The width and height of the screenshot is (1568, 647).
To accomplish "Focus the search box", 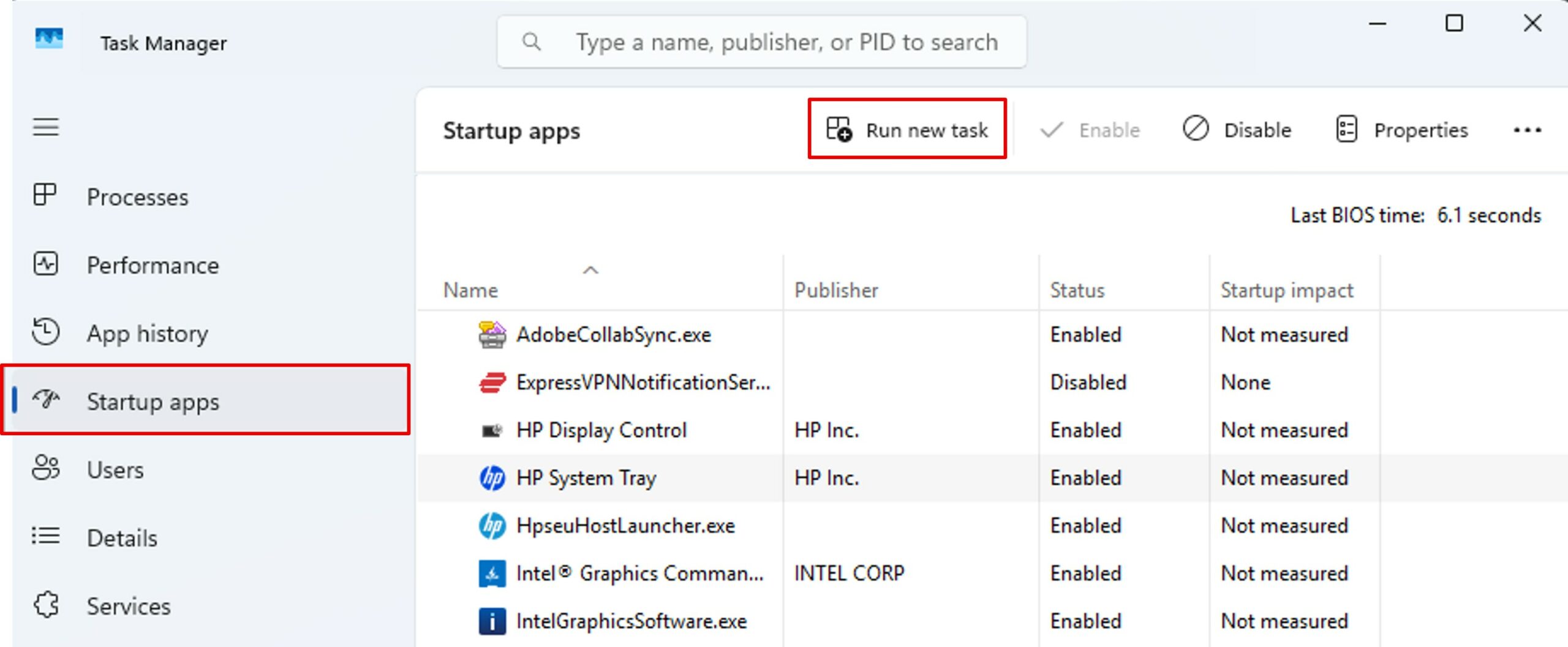I will (762, 42).
